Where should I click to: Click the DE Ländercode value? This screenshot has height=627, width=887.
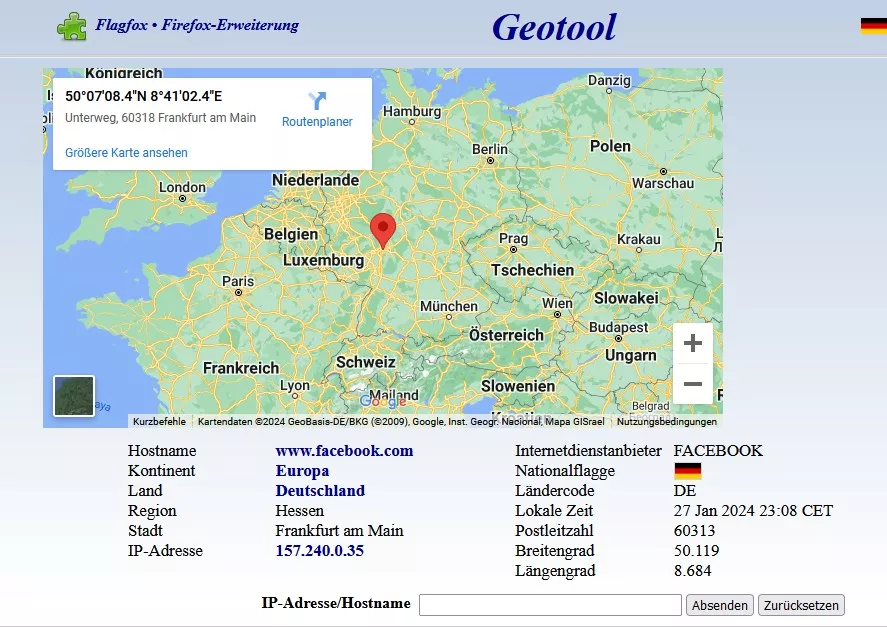pos(685,491)
